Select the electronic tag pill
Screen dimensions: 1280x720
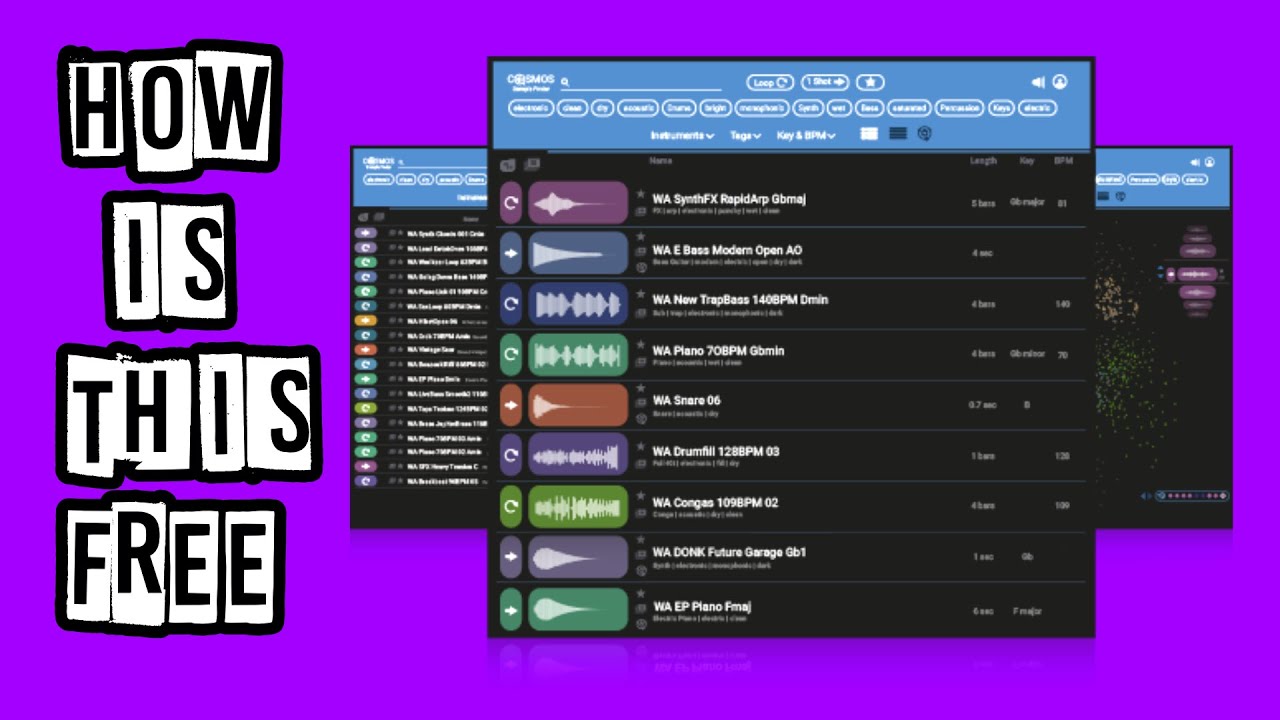coord(531,108)
